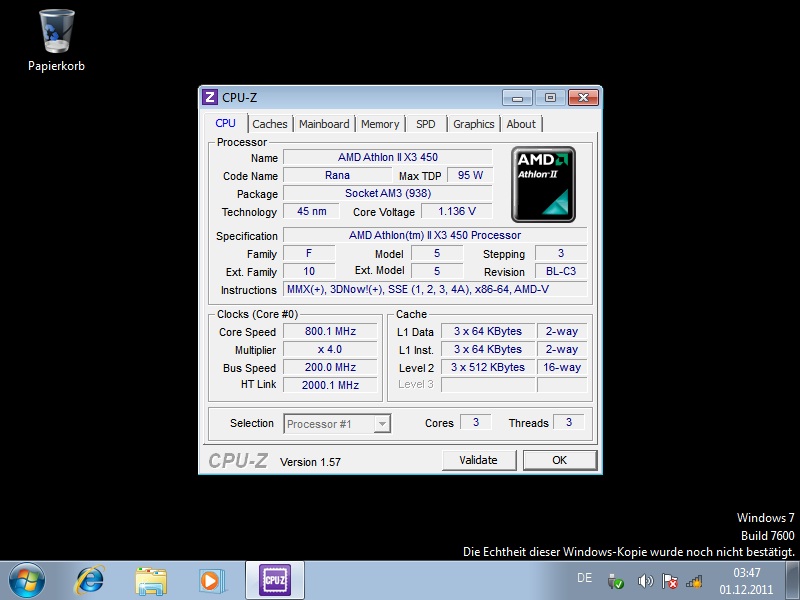Select the CPU-Z taskbar button
Viewport: 800px width, 600px height.
pos(273,579)
